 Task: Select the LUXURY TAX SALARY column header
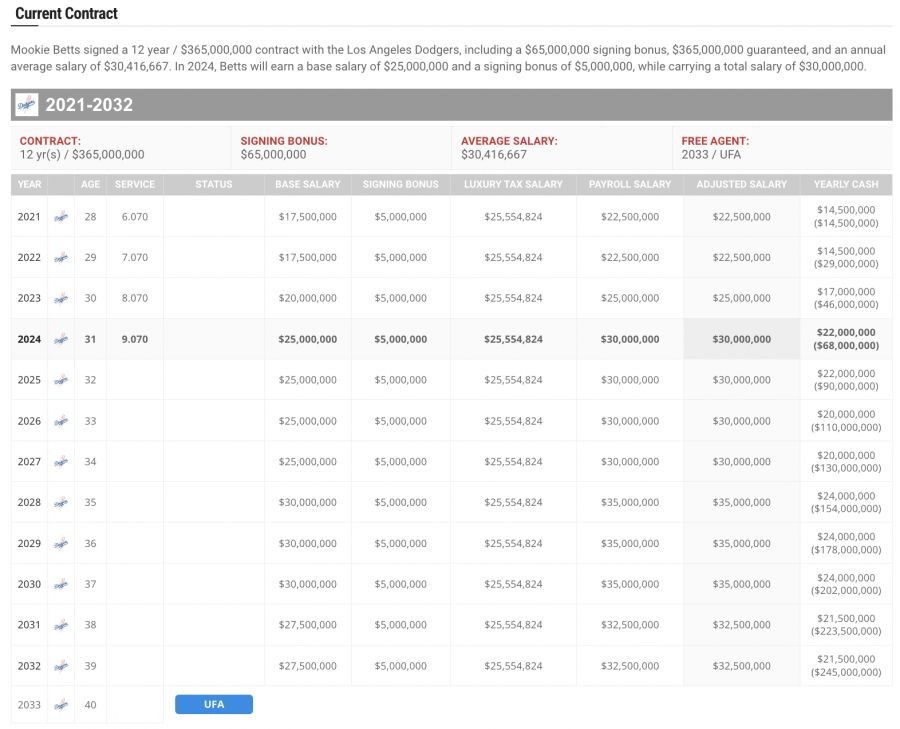coord(513,184)
